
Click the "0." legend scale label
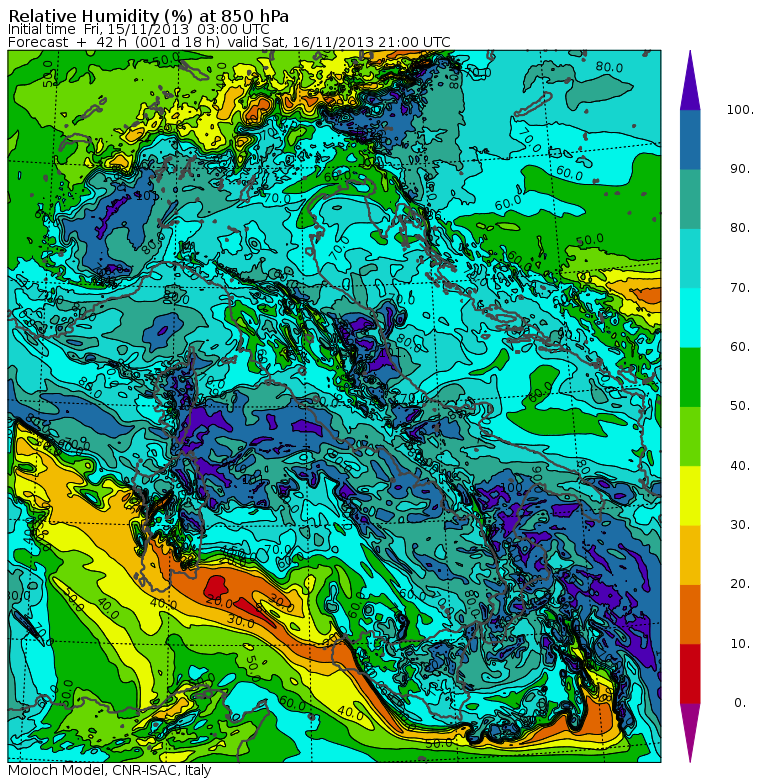pyautogui.click(x=740, y=702)
